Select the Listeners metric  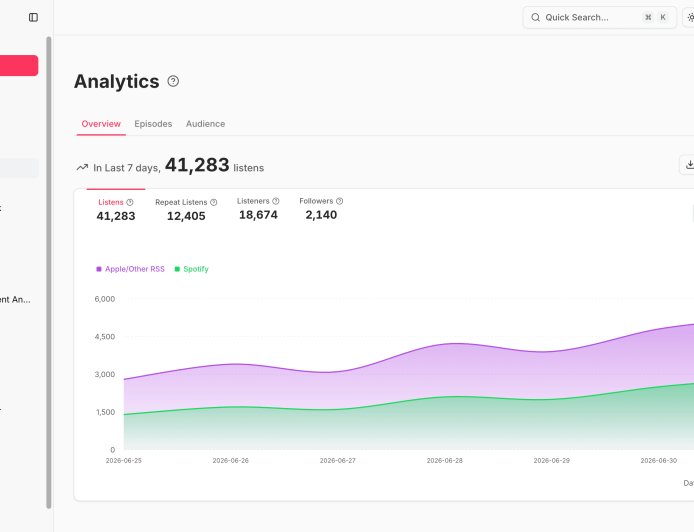(258, 208)
